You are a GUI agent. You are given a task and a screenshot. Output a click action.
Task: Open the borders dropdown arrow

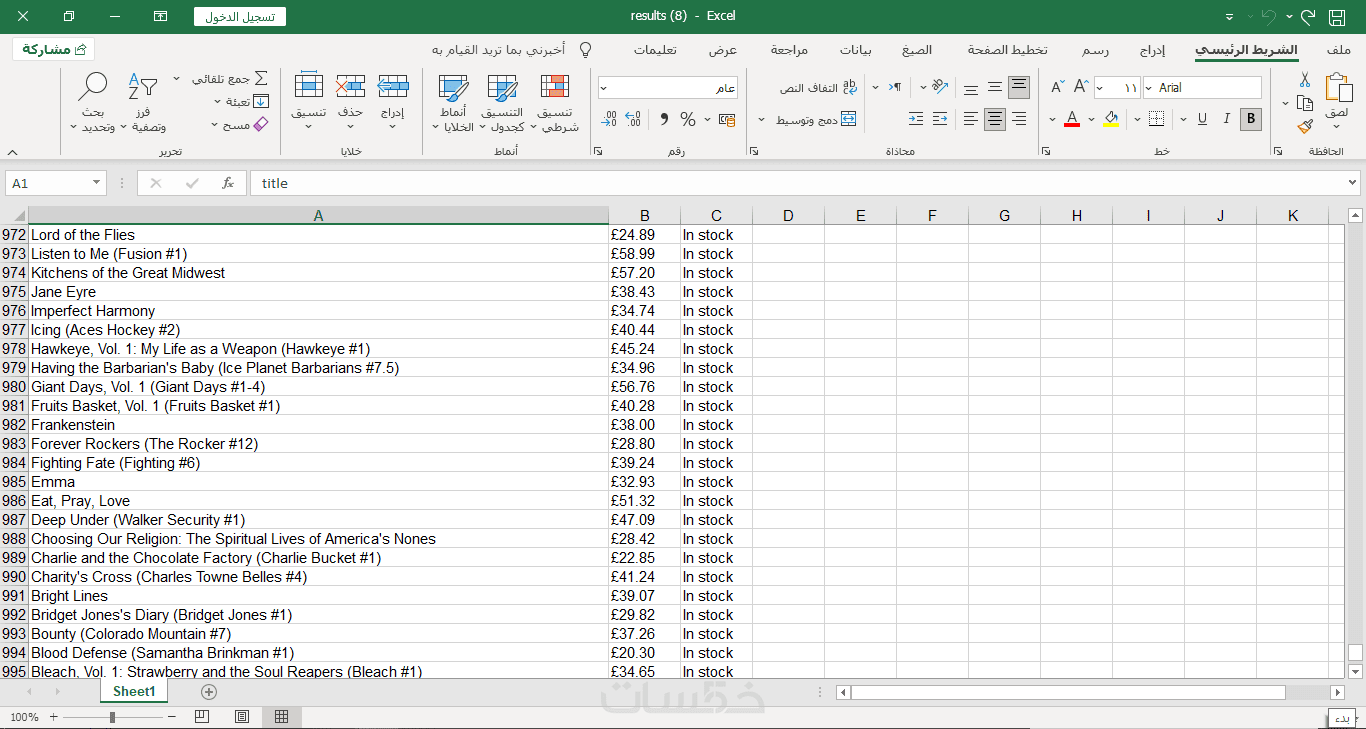(x=1138, y=119)
